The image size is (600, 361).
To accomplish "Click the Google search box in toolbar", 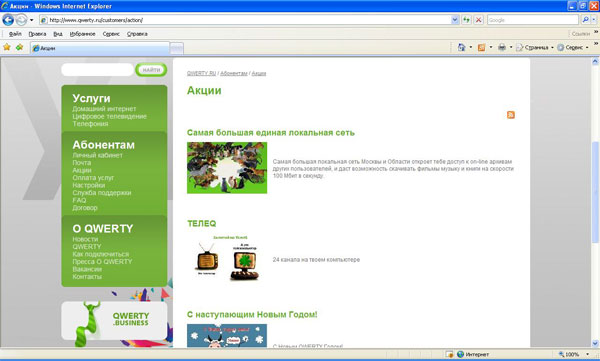I will [x=533, y=20].
